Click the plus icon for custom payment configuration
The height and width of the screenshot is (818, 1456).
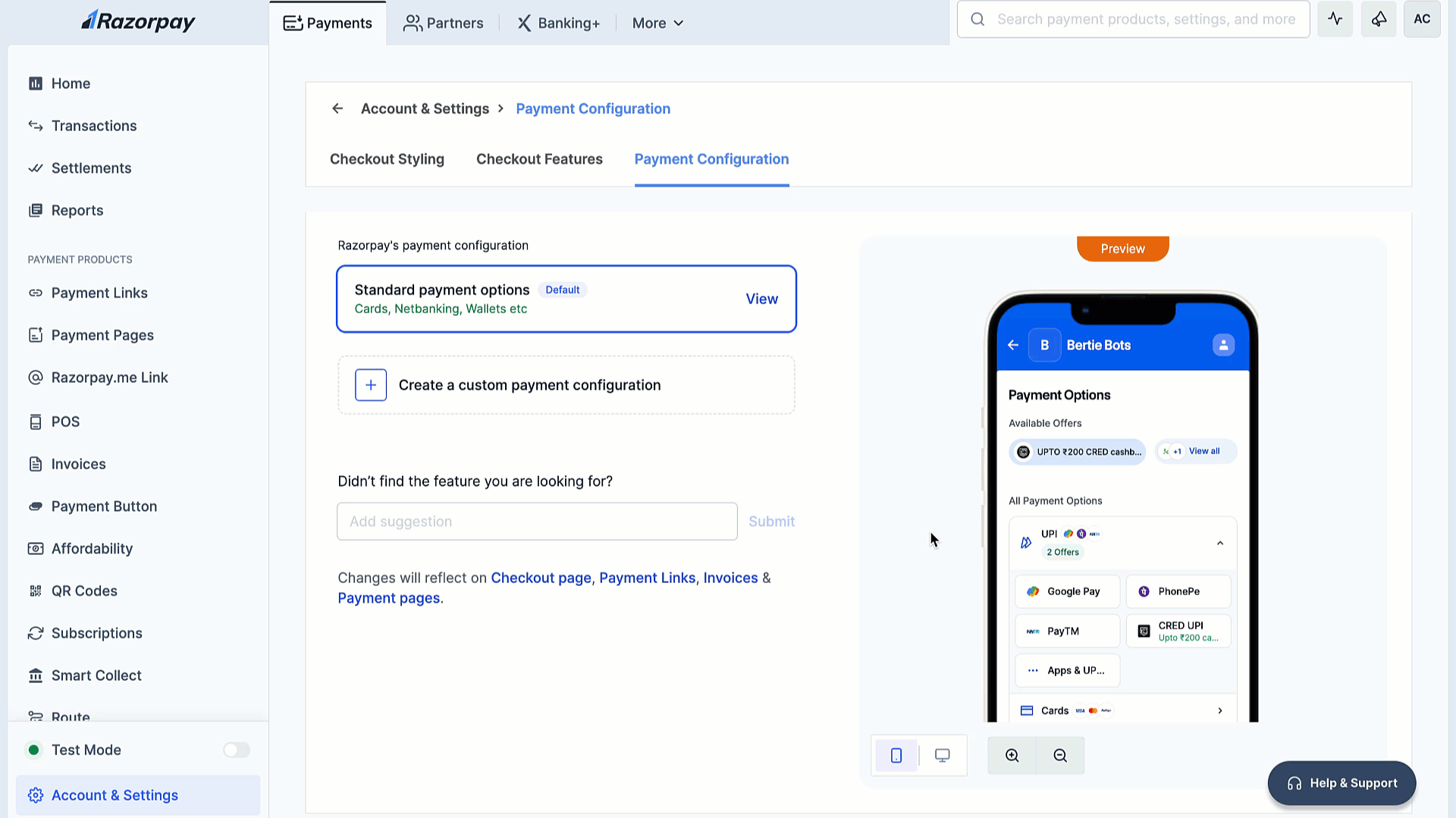coord(371,385)
